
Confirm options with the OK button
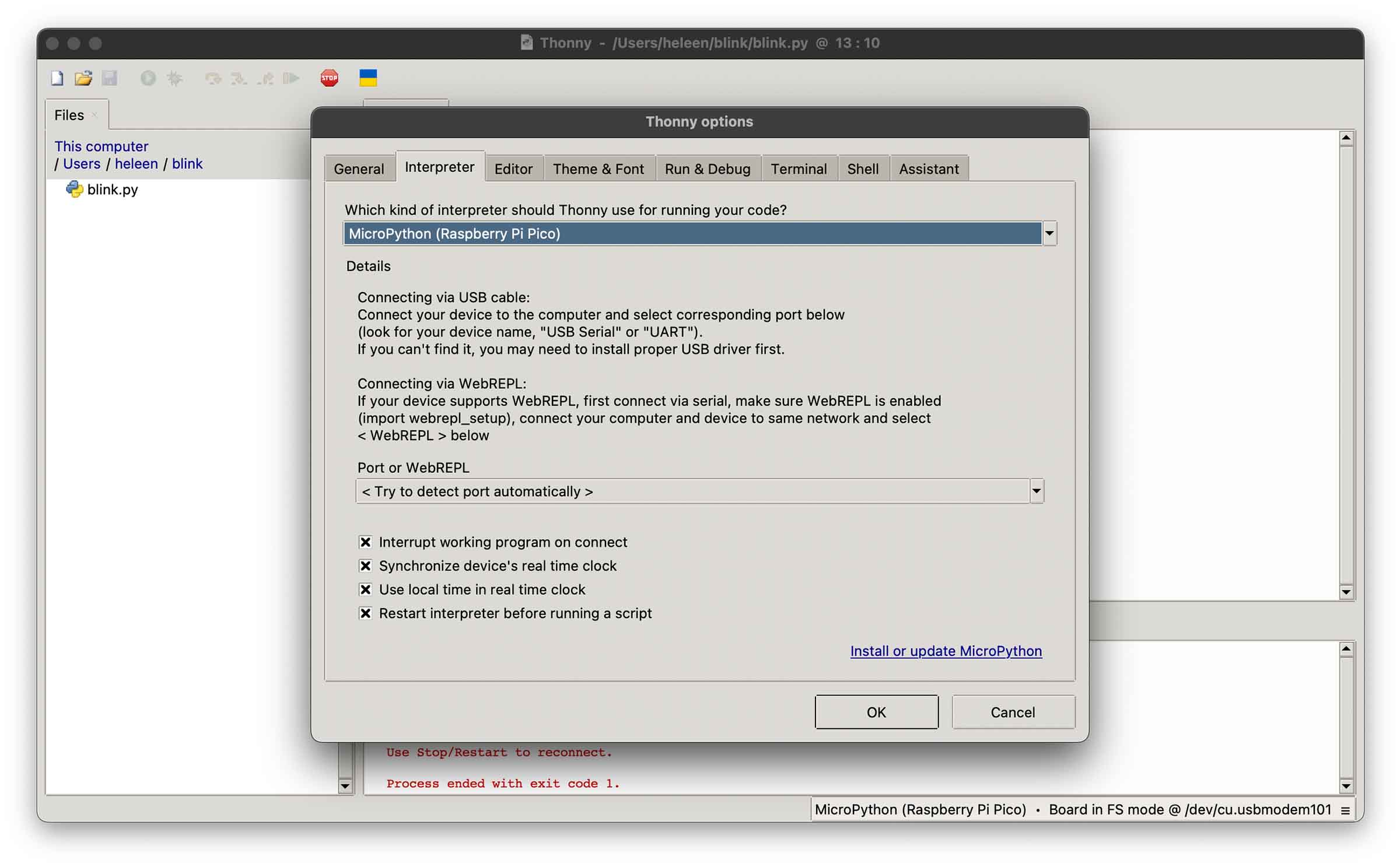point(876,712)
